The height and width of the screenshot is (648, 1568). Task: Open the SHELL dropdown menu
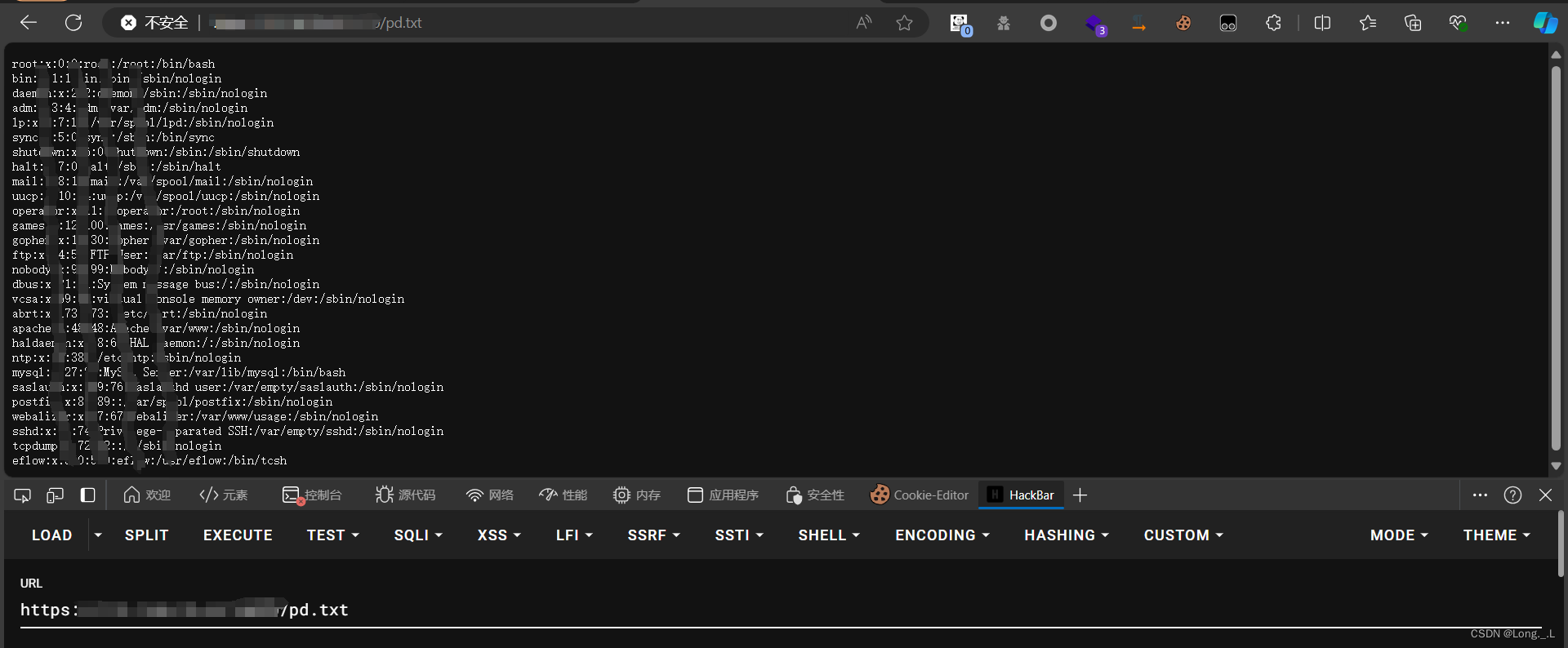click(x=829, y=535)
